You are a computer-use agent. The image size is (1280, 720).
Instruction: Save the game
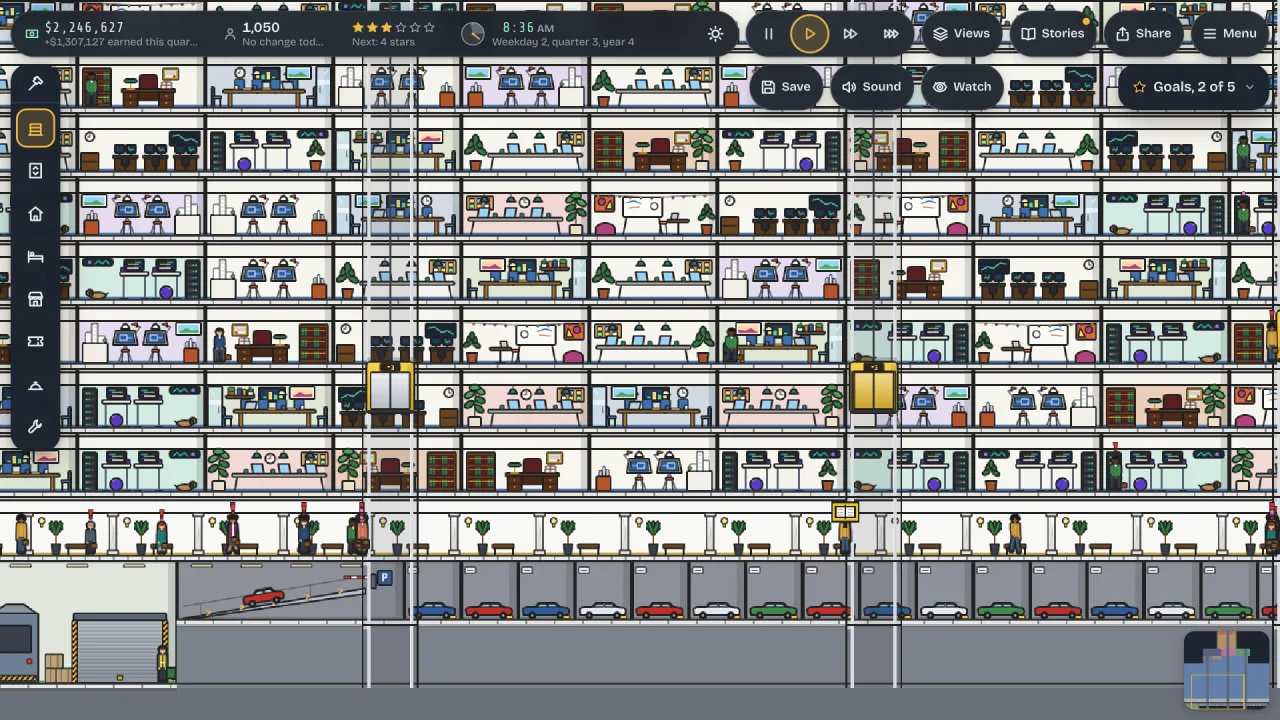[785, 86]
